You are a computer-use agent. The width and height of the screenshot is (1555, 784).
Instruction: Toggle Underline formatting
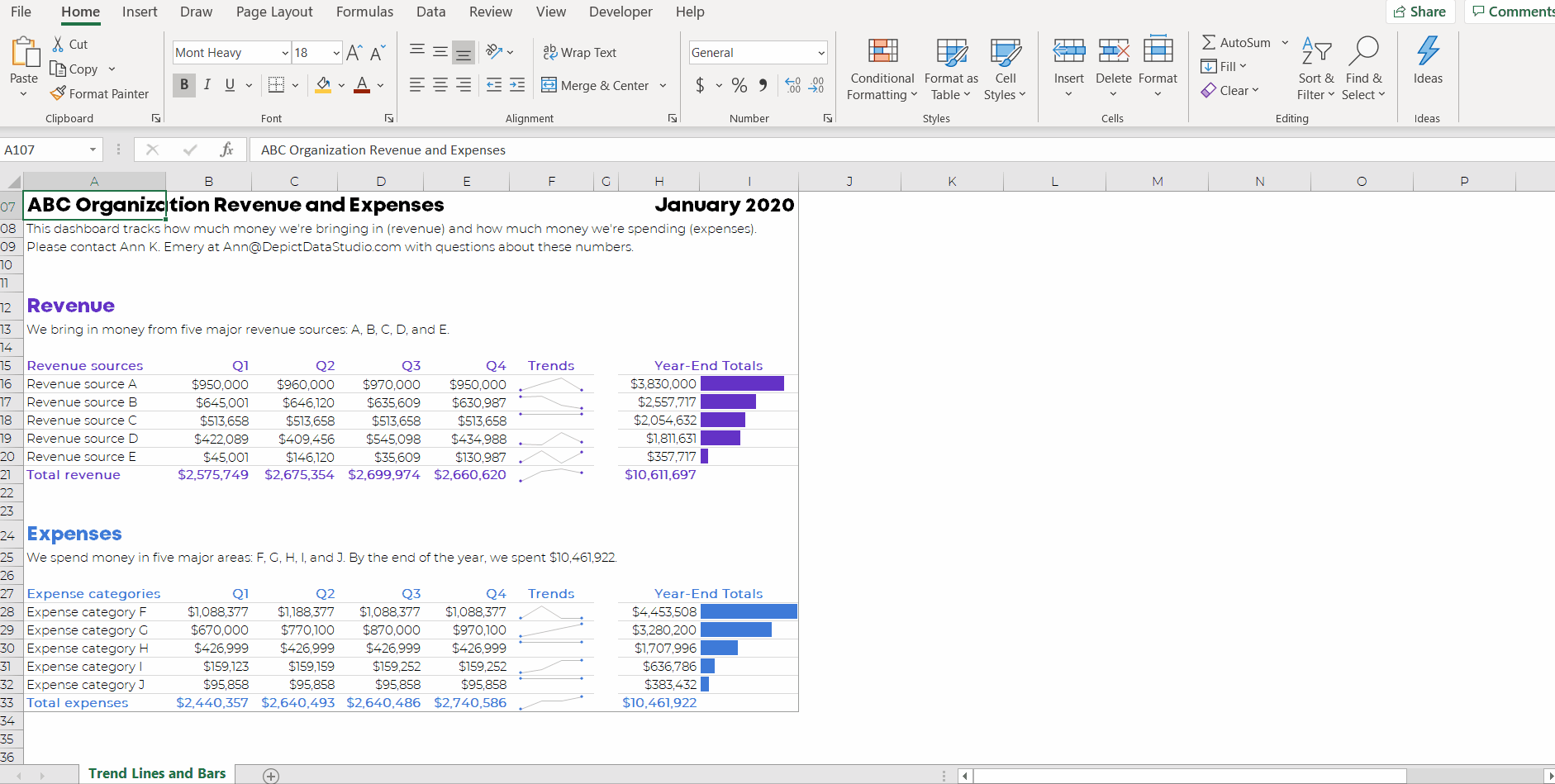tap(230, 85)
